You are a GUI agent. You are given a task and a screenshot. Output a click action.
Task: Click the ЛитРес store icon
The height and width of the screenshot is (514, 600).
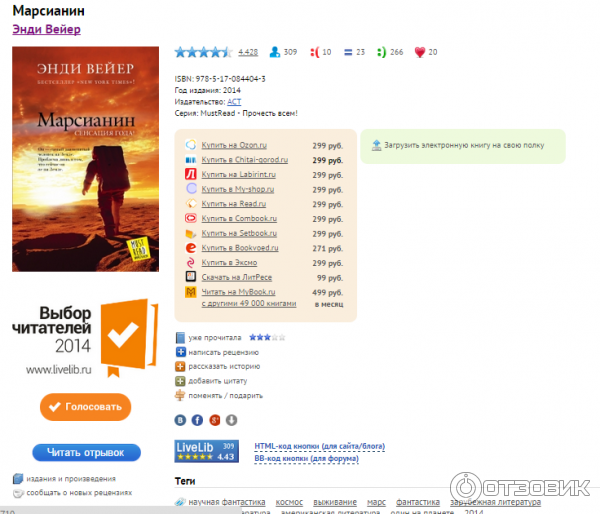[191, 276]
